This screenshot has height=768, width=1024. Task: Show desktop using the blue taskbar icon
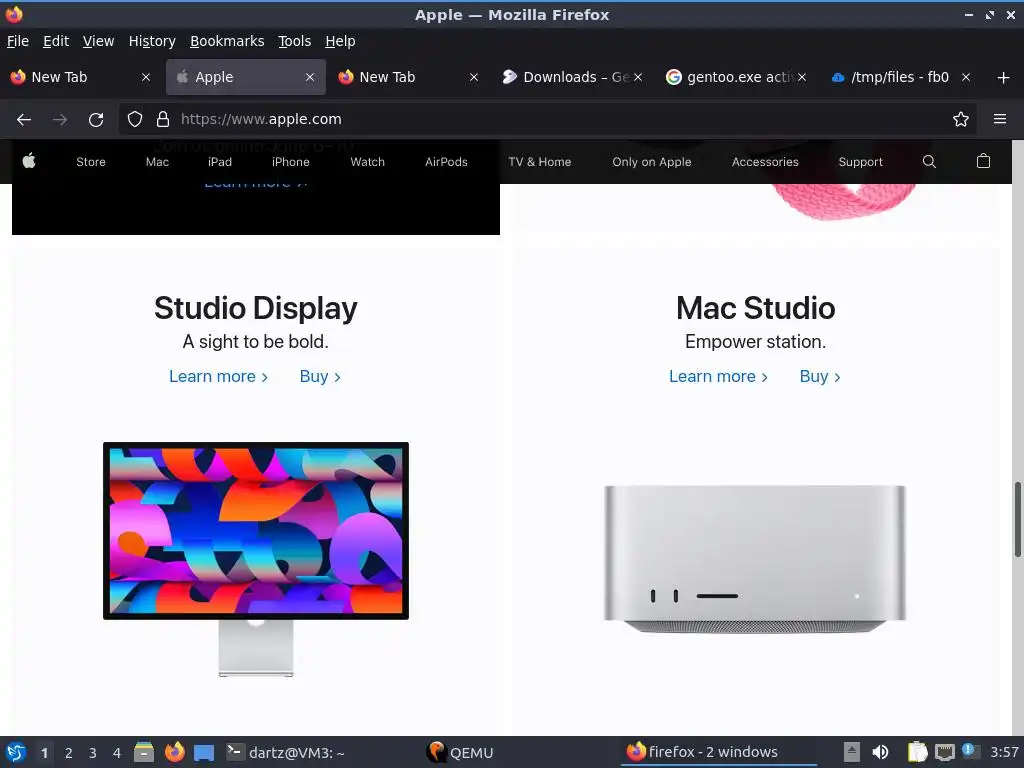point(204,753)
